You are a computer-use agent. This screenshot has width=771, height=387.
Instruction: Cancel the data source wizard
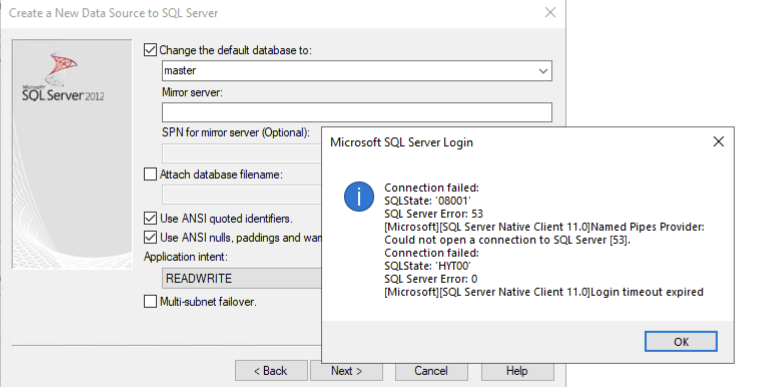[x=431, y=371]
